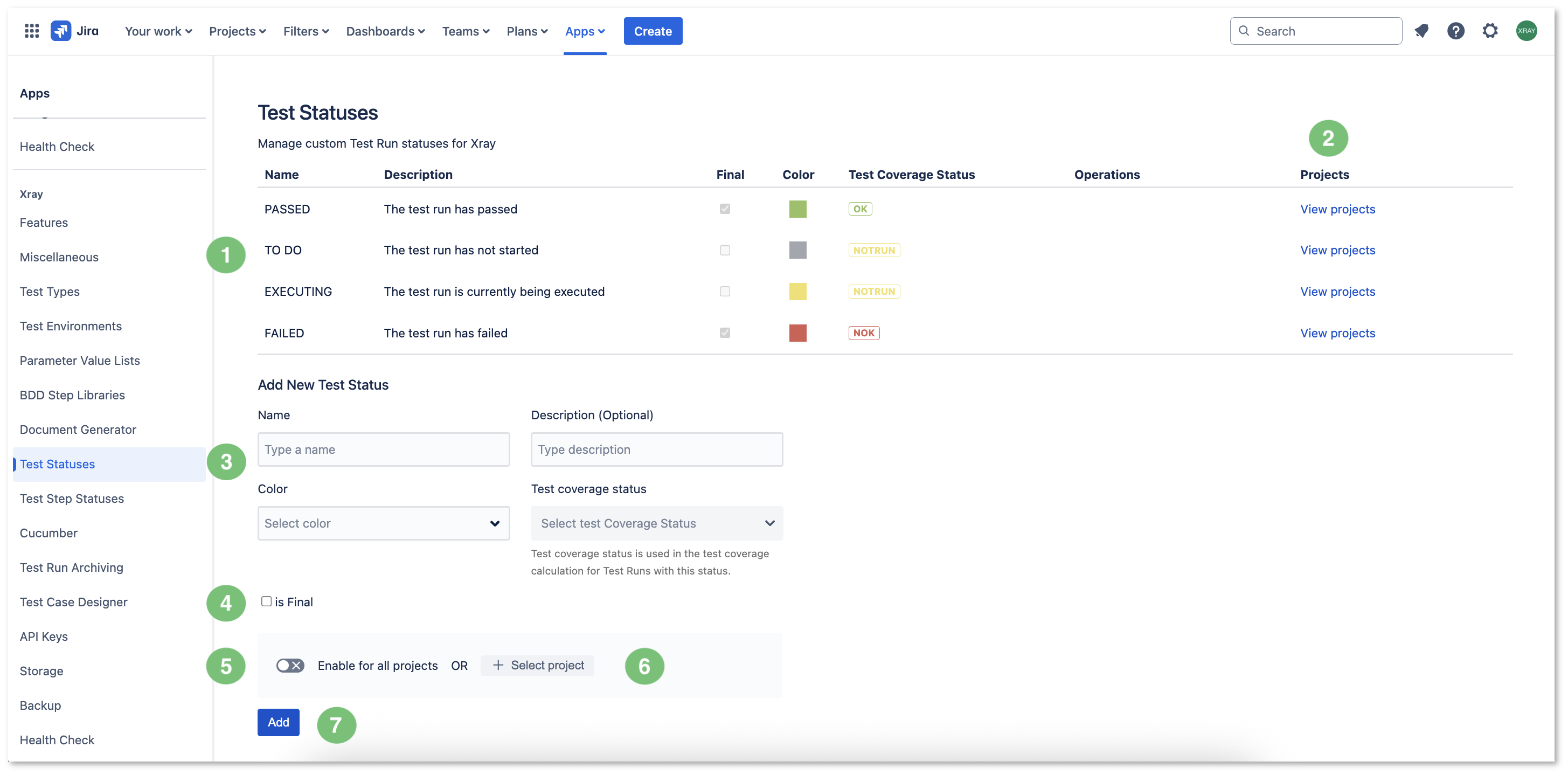This screenshot has width=1568, height=775.
Task: Focus the Type description field
Action: point(657,449)
